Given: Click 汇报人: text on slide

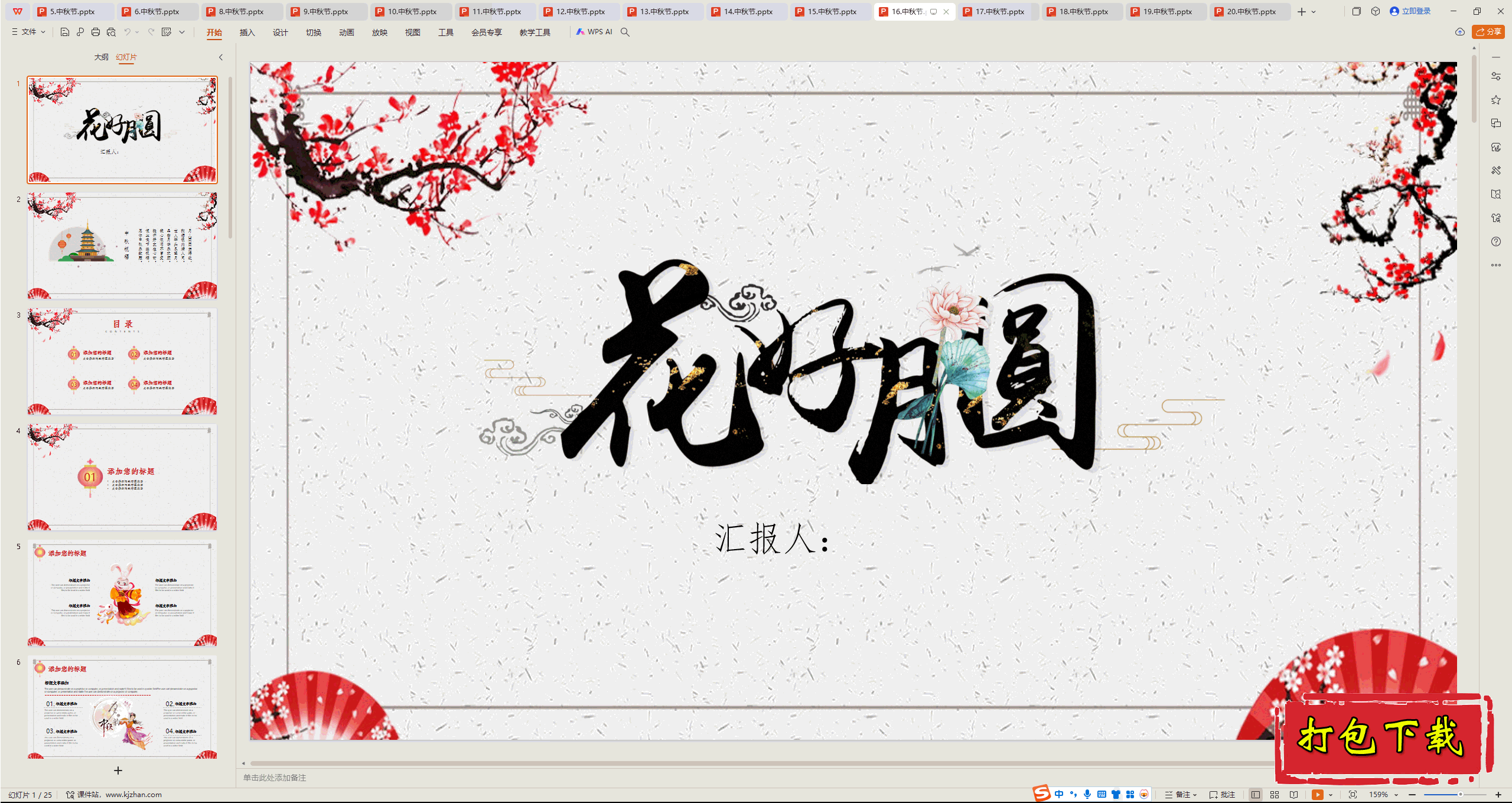Looking at the screenshot, I should (773, 538).
